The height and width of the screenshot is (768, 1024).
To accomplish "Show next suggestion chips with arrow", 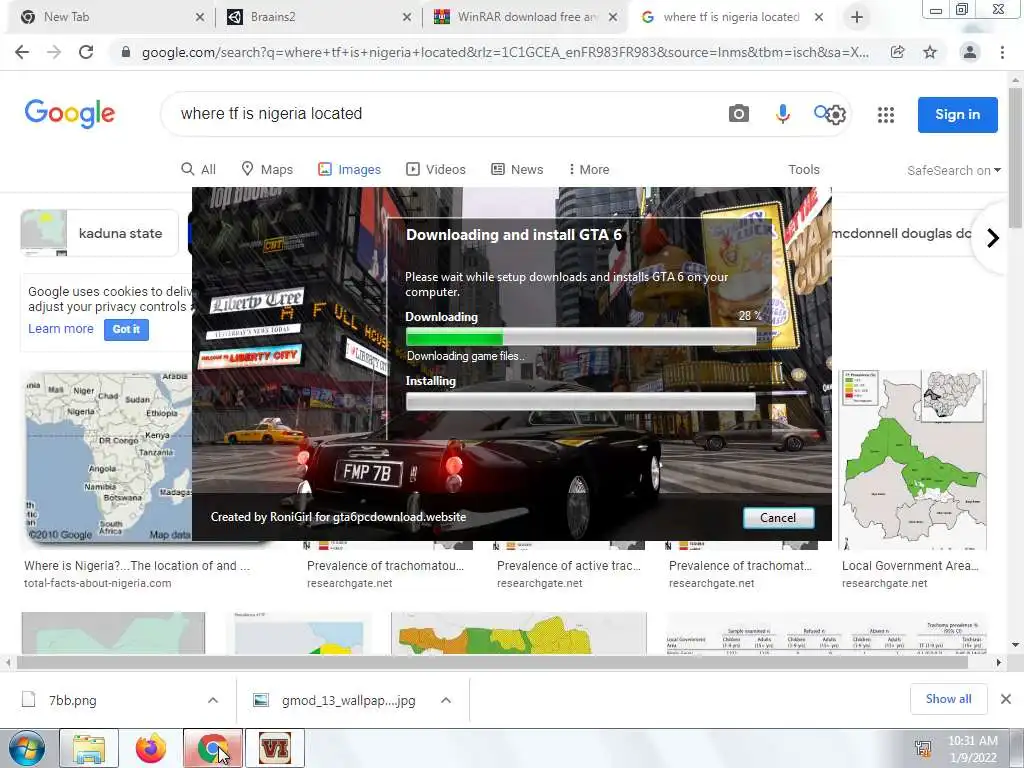I will click(x=993, y=238).
